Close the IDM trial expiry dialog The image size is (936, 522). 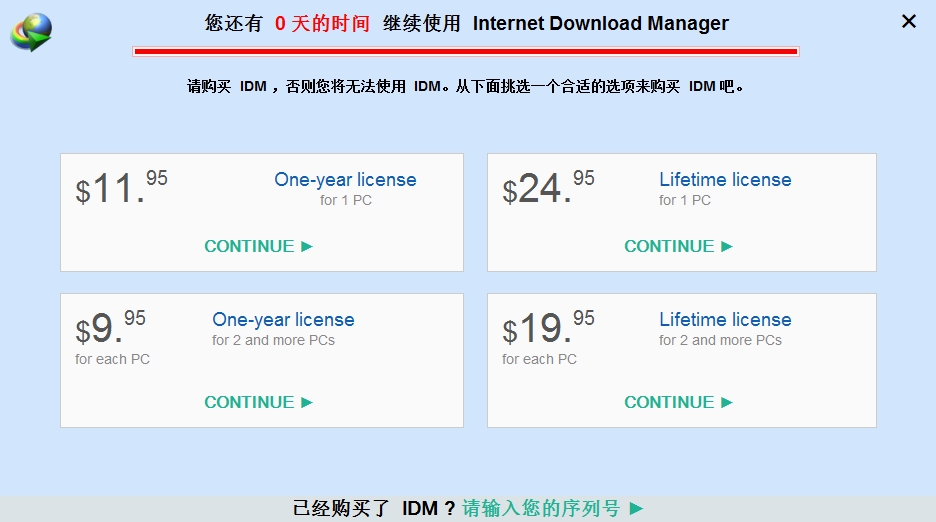point(908,21)
